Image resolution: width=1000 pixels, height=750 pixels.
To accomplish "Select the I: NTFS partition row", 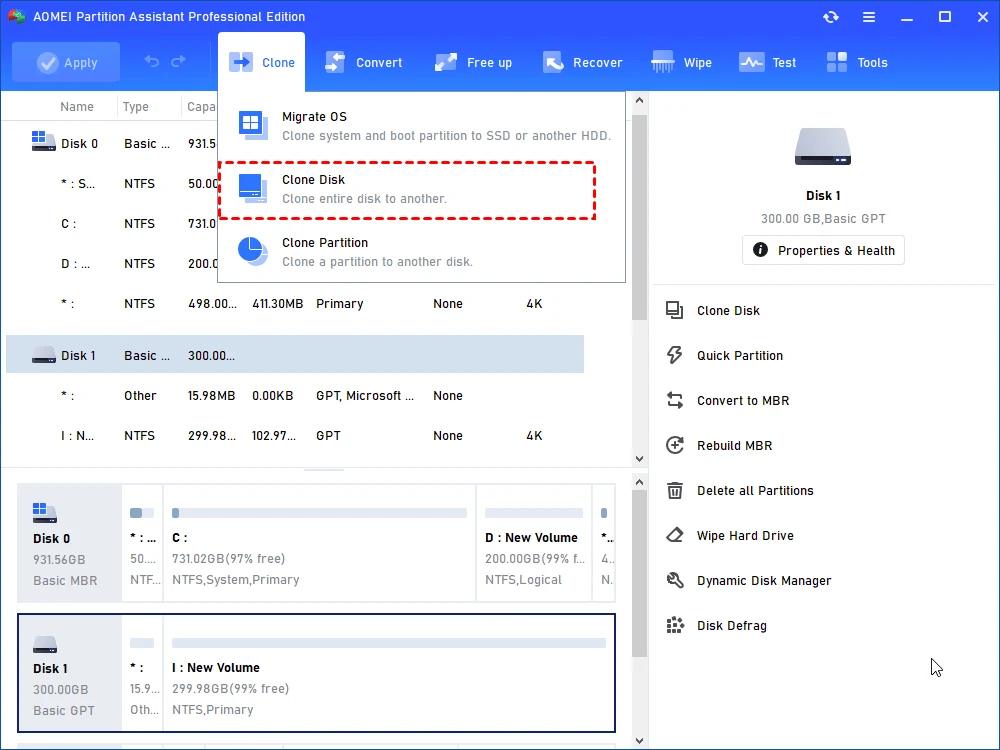I will pos(295,436).
